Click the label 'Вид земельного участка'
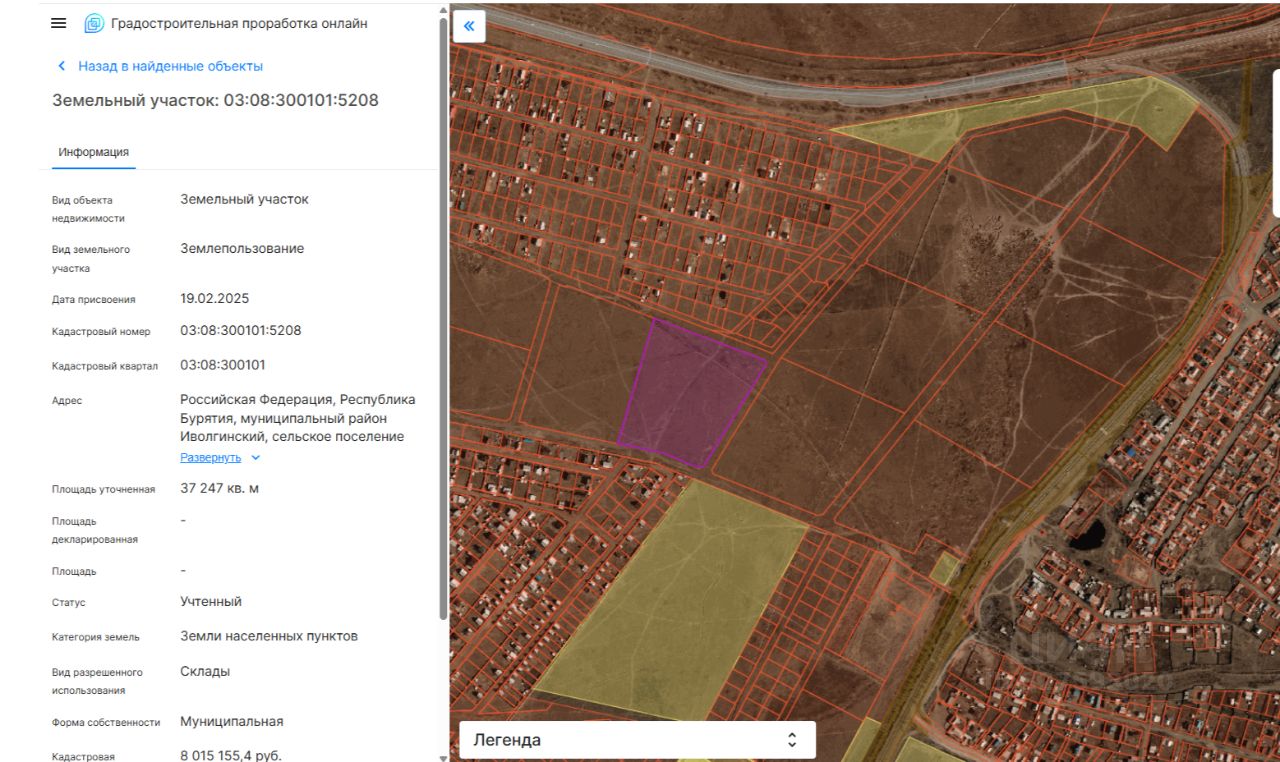This screenshot has width=1280, height=762. click(91, 259)
